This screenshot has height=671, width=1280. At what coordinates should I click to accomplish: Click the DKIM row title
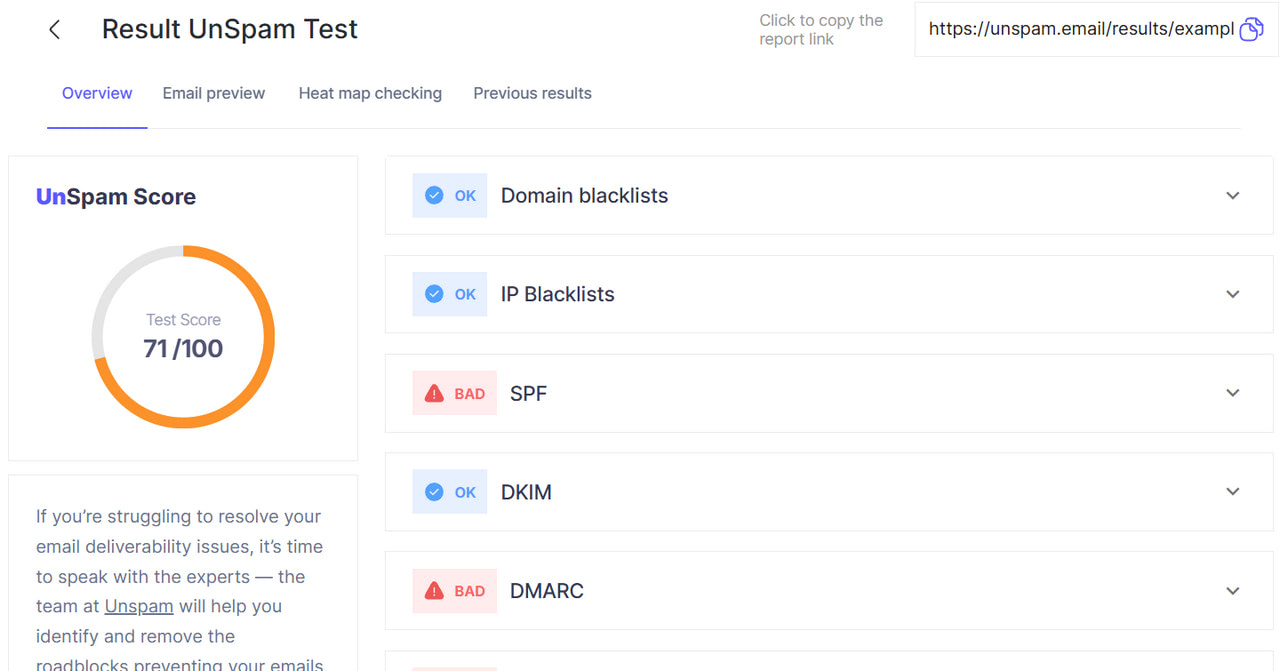pos(526,492)
